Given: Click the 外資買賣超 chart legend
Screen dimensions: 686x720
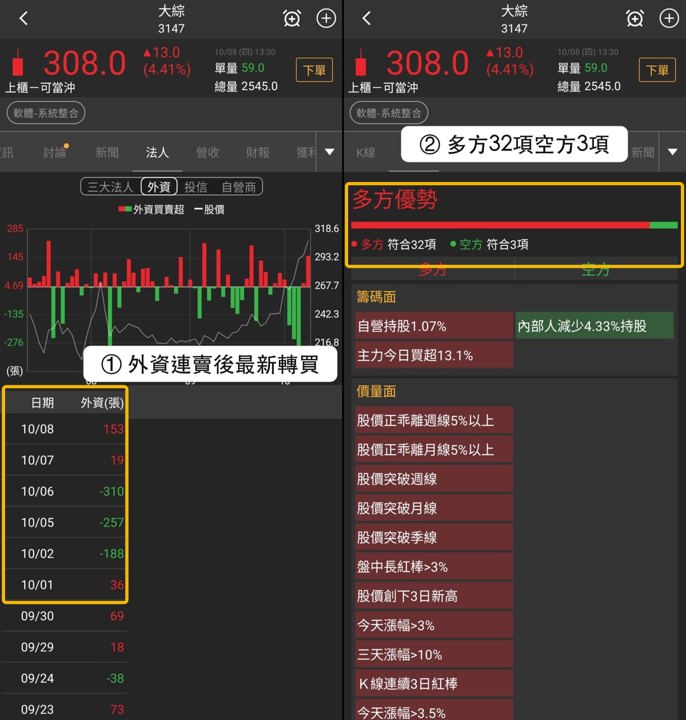Looking at the screenshot, I should pyautogui.click(x=151, y=209).
